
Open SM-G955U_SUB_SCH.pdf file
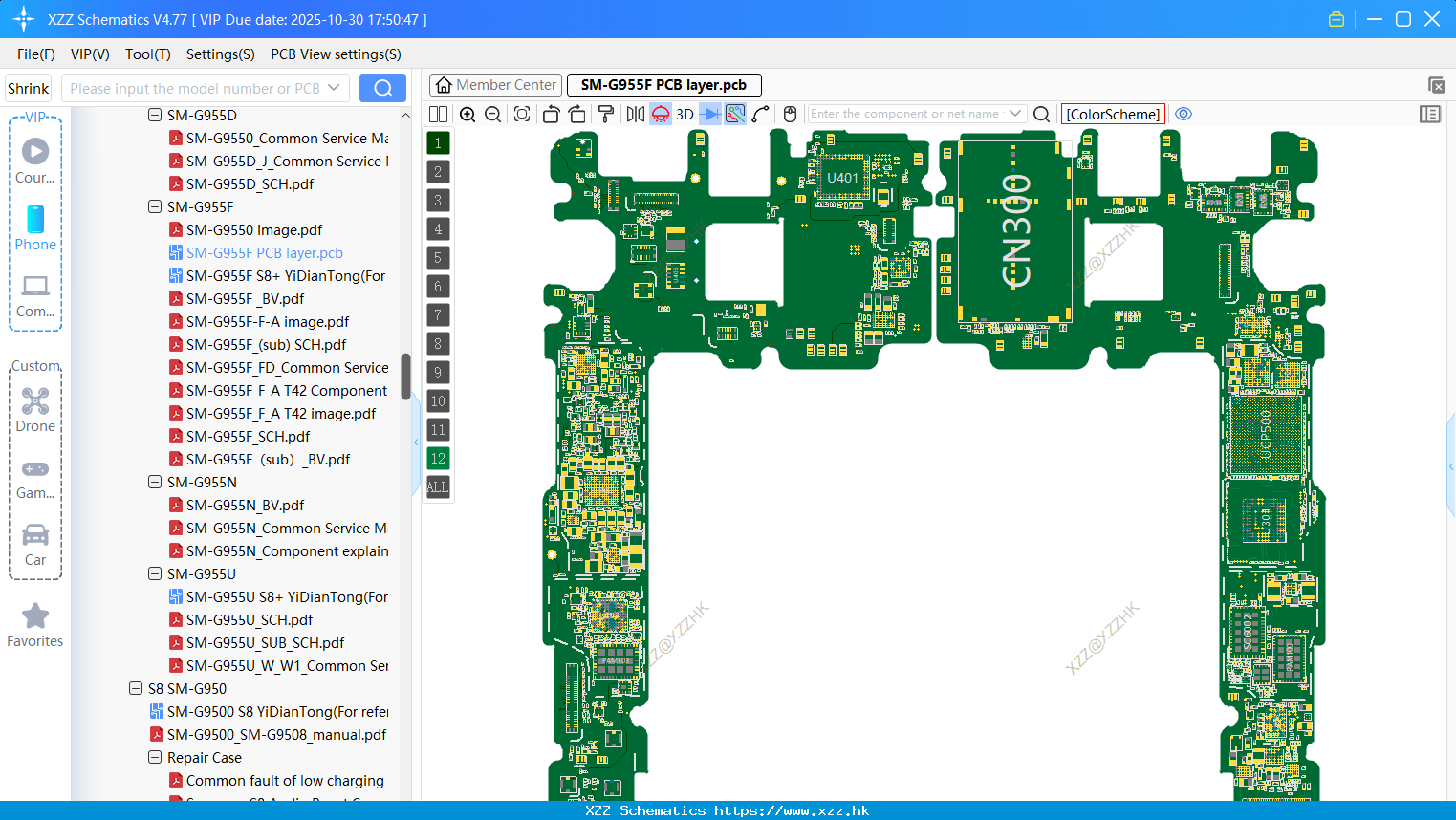pos(265,642)
